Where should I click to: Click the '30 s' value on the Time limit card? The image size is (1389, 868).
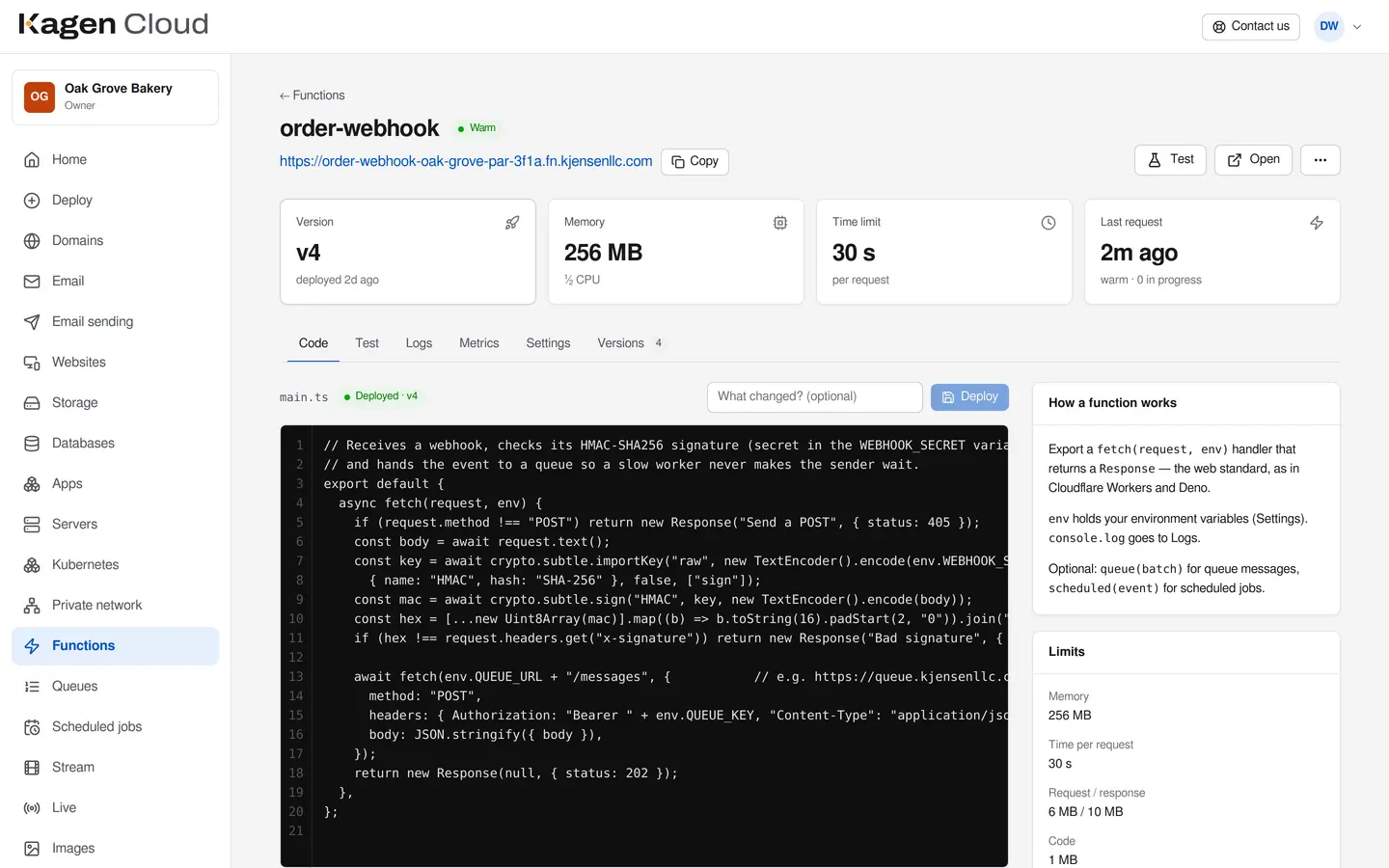(854, 253)
